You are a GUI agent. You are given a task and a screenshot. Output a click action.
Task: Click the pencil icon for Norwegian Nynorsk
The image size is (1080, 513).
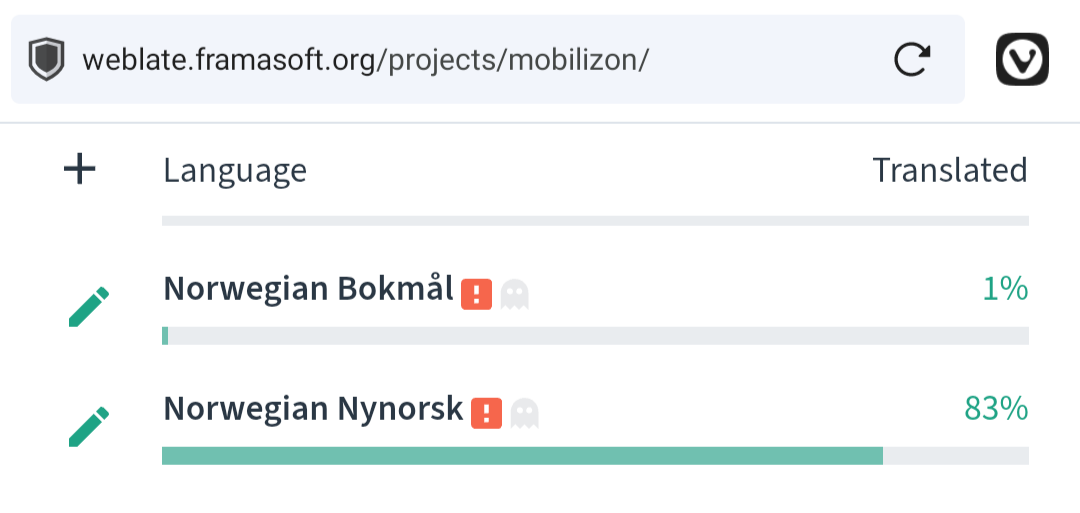click(89, 427)
